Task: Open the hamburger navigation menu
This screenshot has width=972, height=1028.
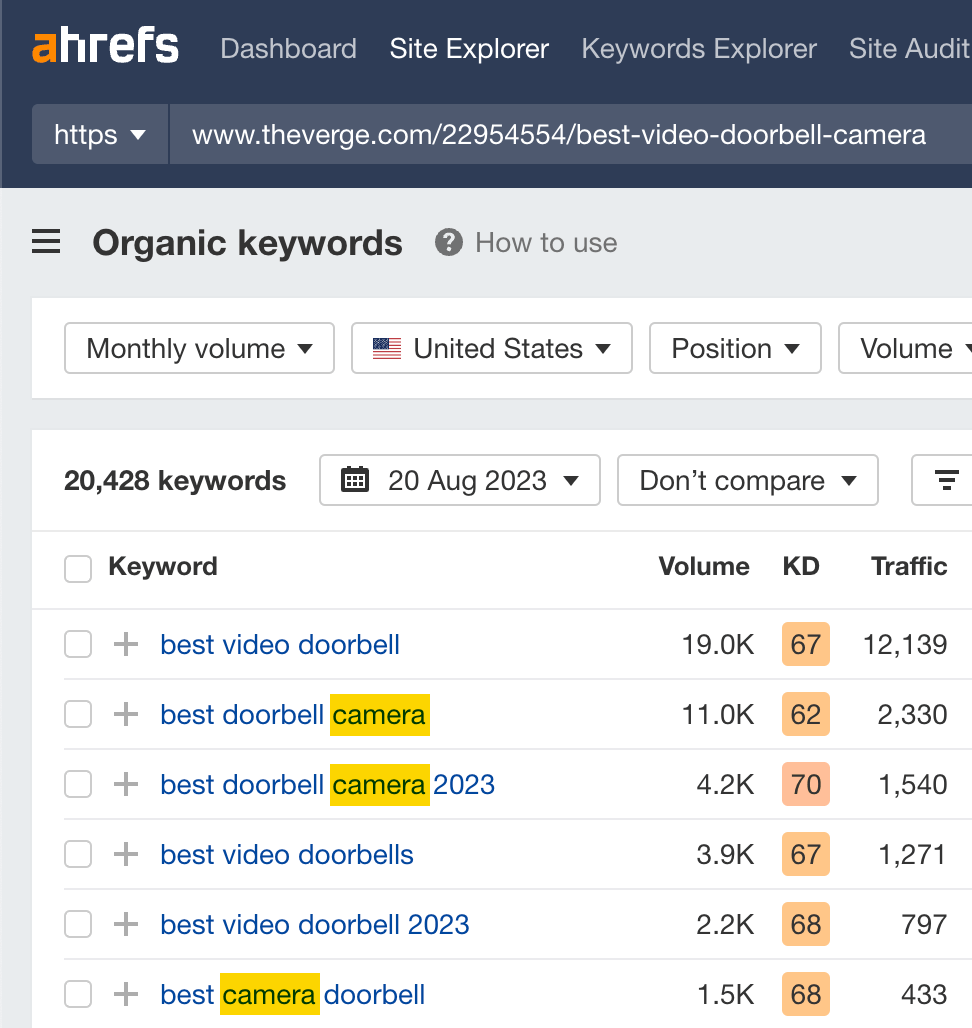Action: coord(46,242)
